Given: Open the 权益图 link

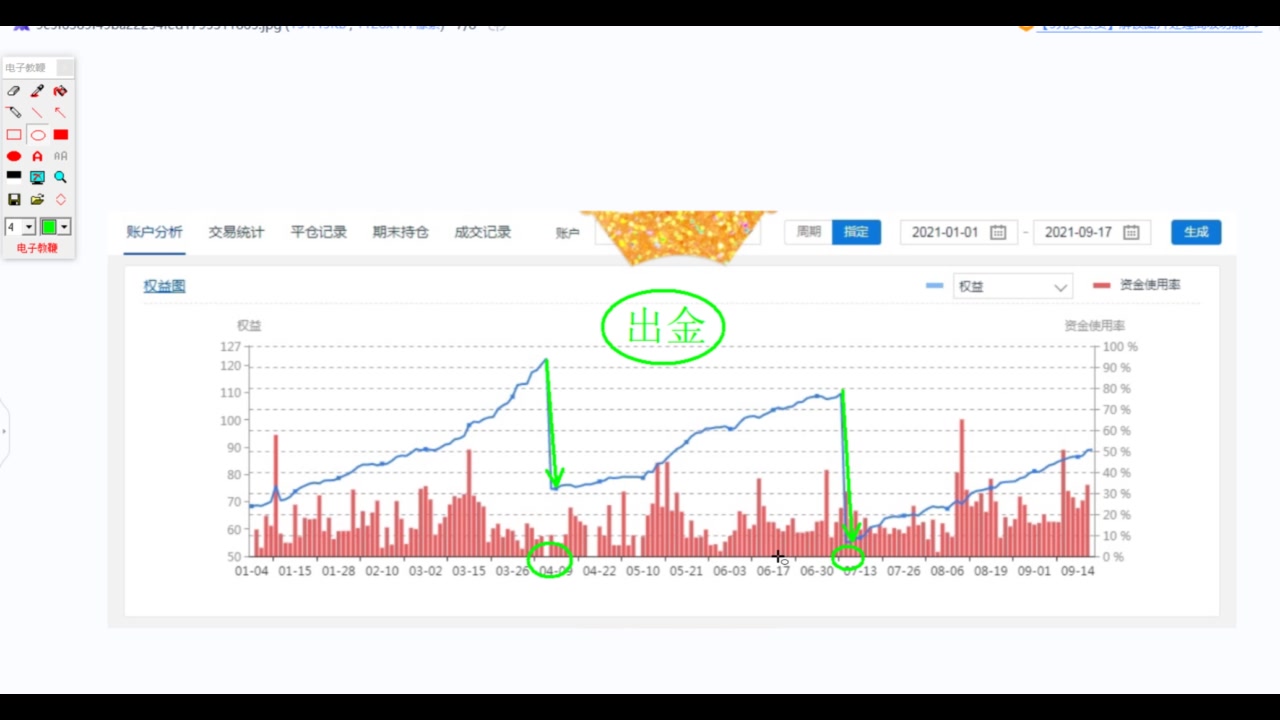Looking at the screenshot, I should tap(164, 286).
